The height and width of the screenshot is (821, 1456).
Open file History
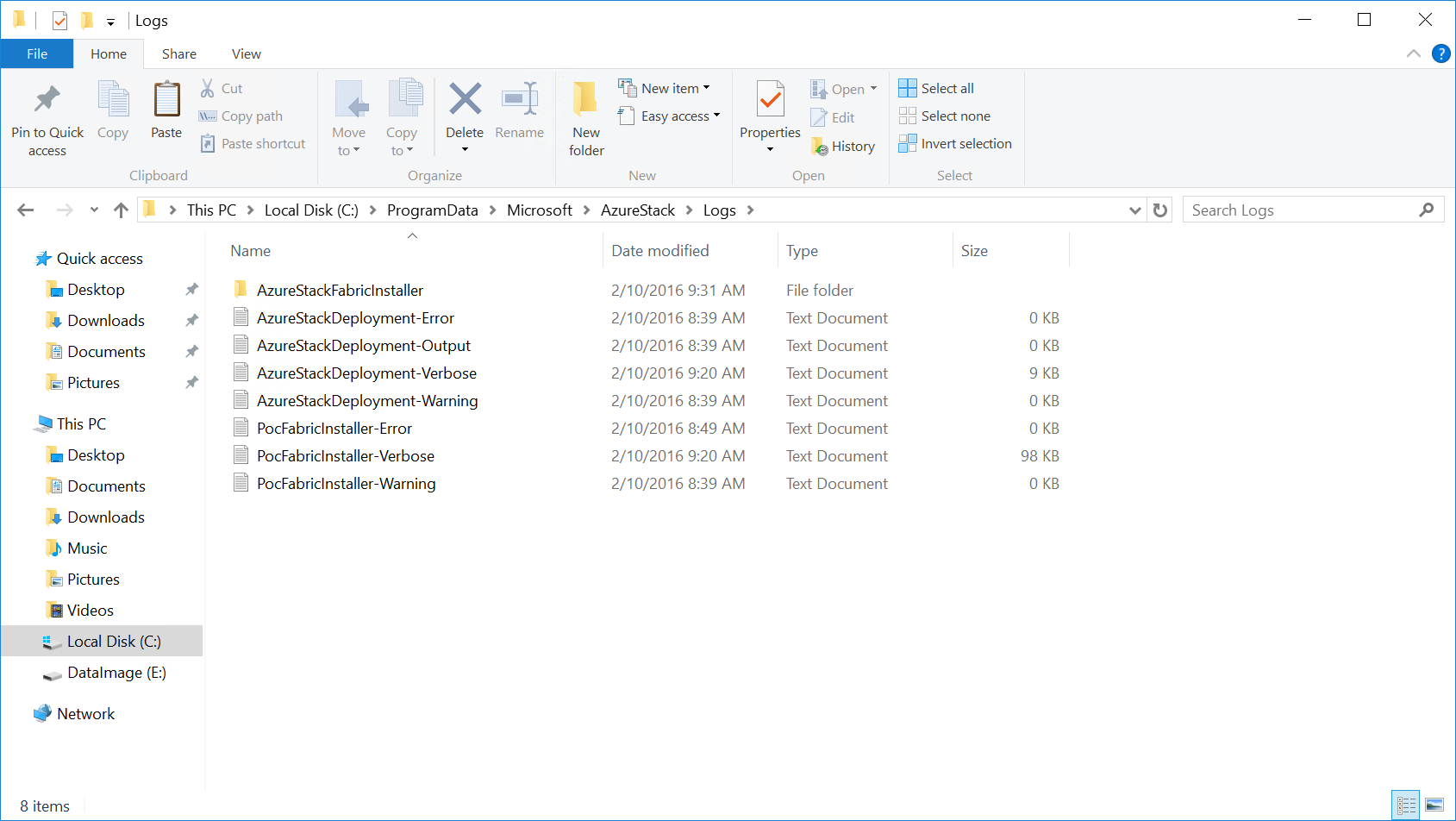[x=843, y=147]
